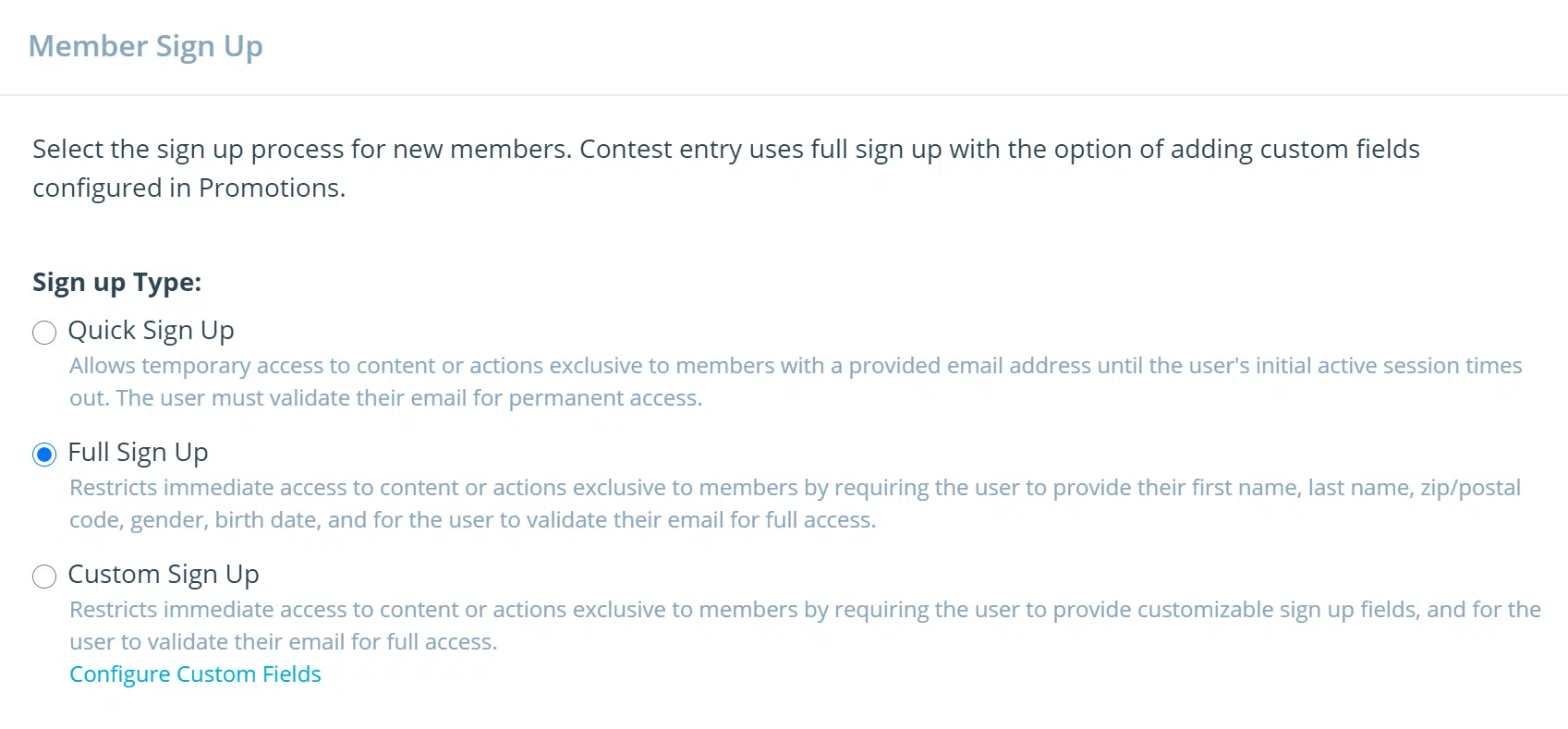Click 'The user must validate their email' sentence
The image size is (1568, 729).
point(409,398)
